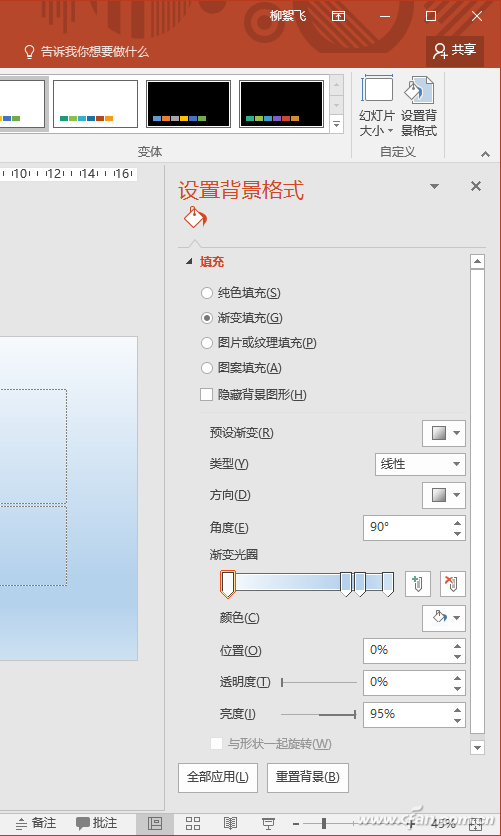This screenshot has width=501, height=836.
Task: Click the Brightness field showing 95%
Action: point(406,714)
